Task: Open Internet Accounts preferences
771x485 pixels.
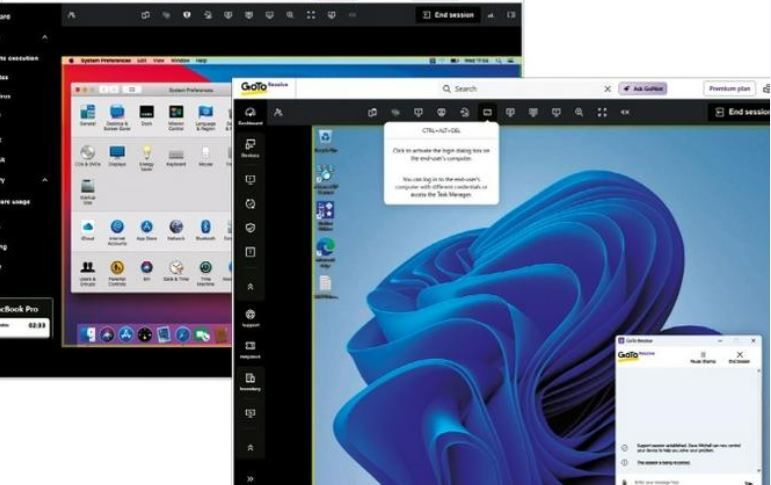Action: tap(117, 232)
